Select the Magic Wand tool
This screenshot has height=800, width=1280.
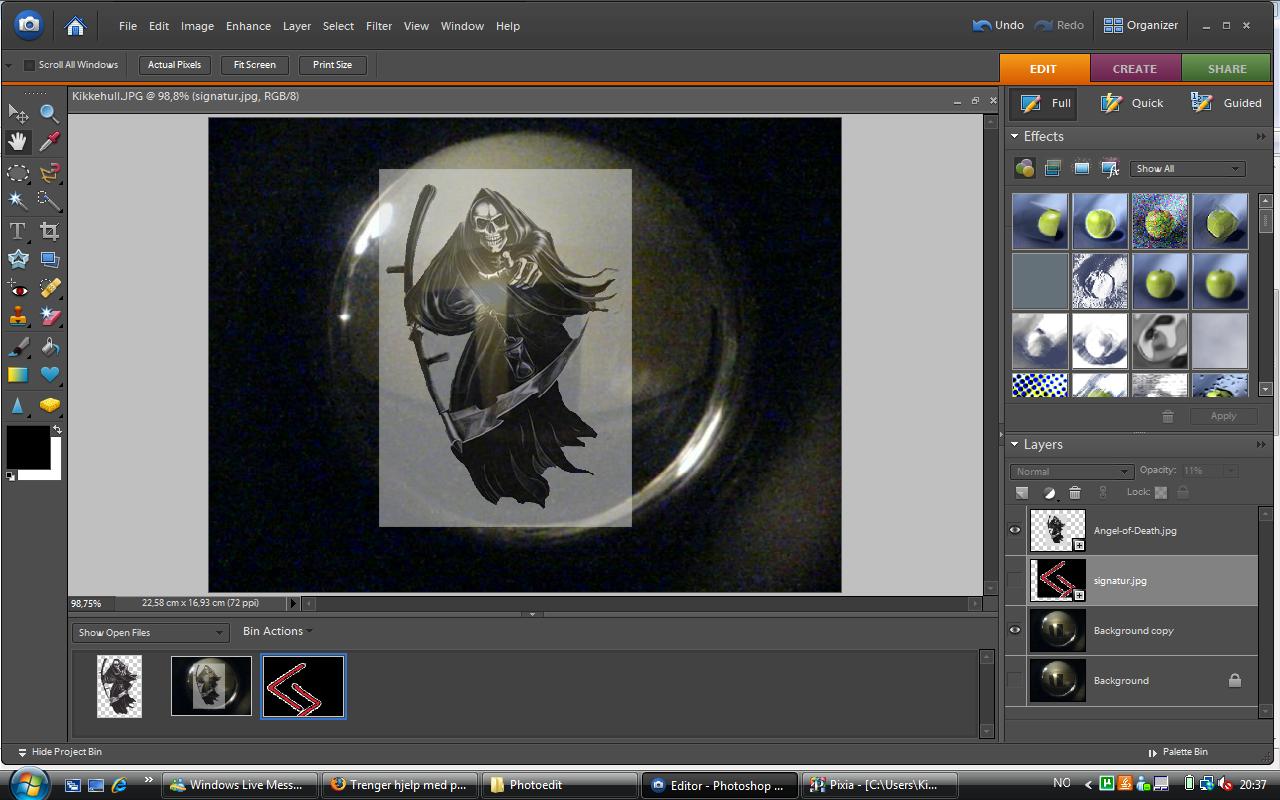[18, 200]
